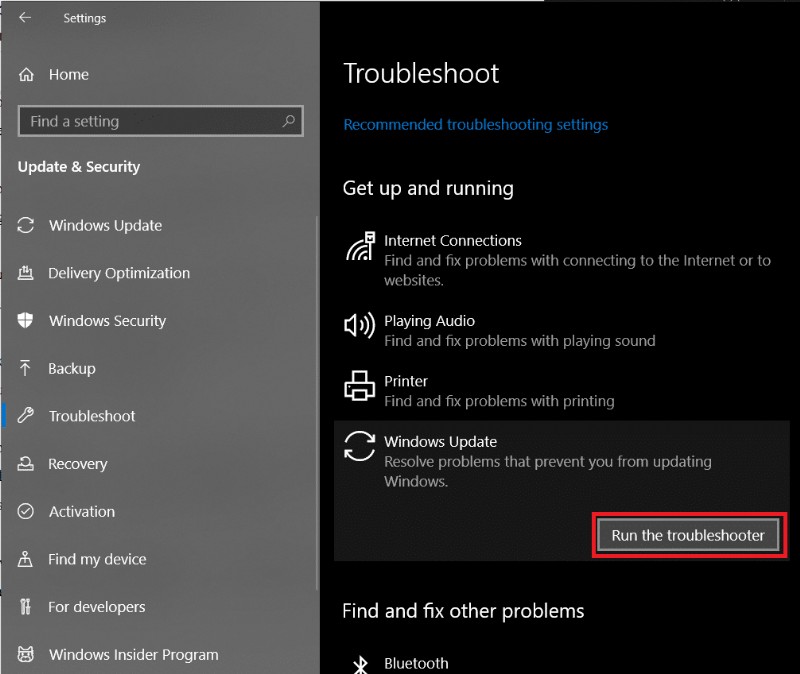Click the For developers icon

(24, 607)
